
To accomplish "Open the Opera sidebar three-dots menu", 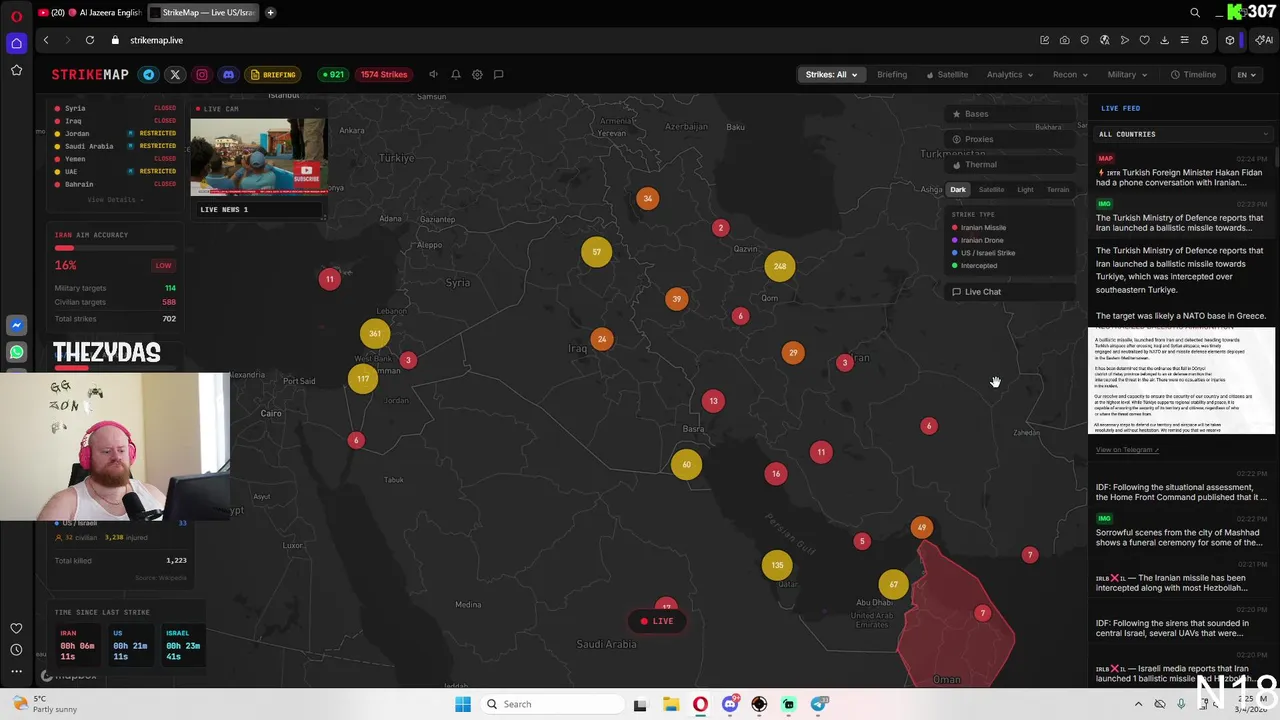I will 16,671.
